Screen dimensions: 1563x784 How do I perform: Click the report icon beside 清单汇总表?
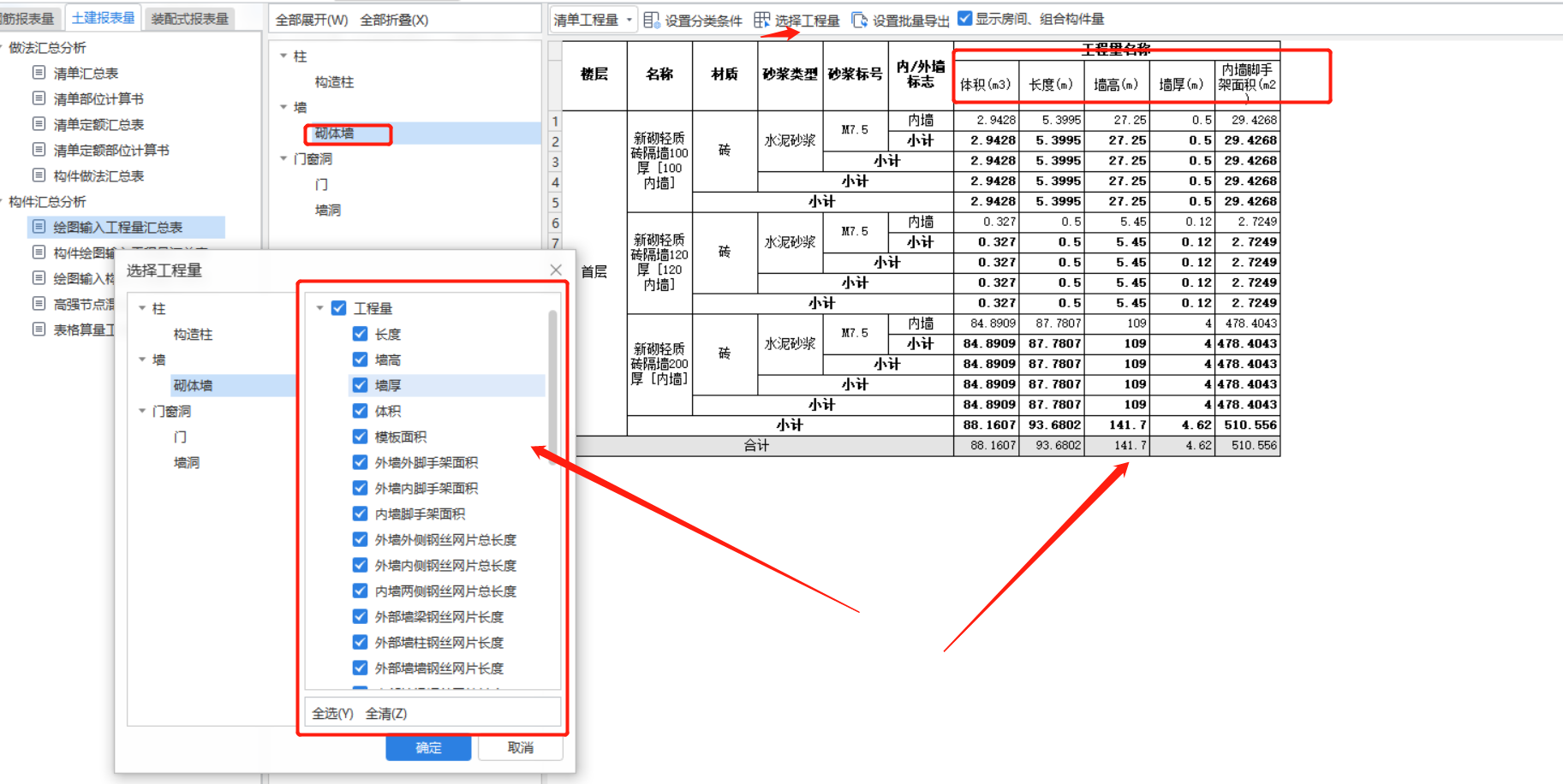39,73
